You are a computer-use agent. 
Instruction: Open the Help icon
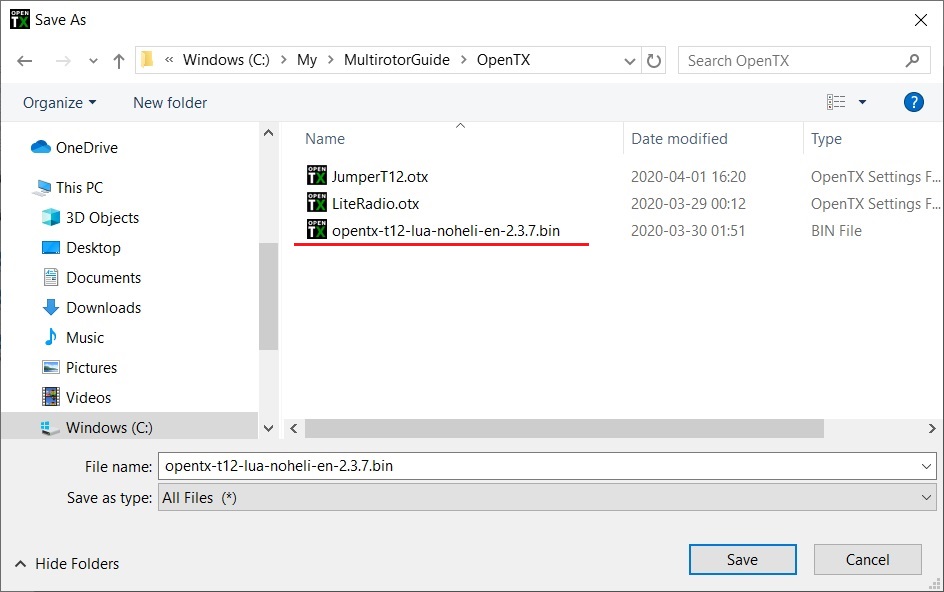click(x=913, y=102)
